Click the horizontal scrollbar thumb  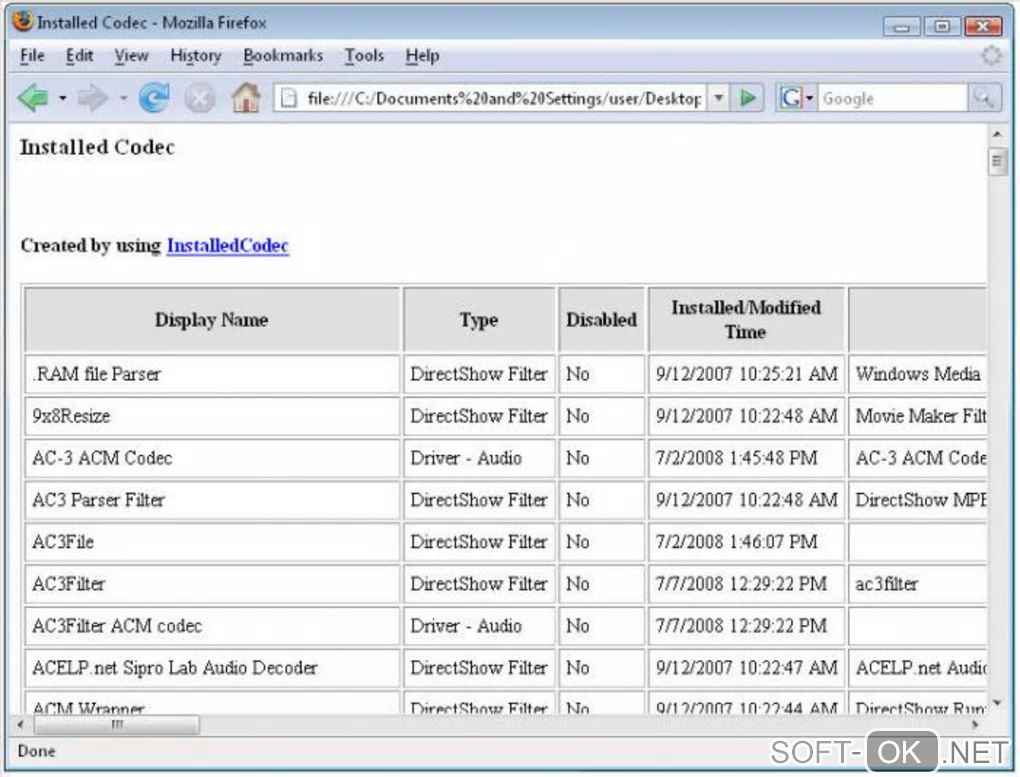[x=116, y=724]
